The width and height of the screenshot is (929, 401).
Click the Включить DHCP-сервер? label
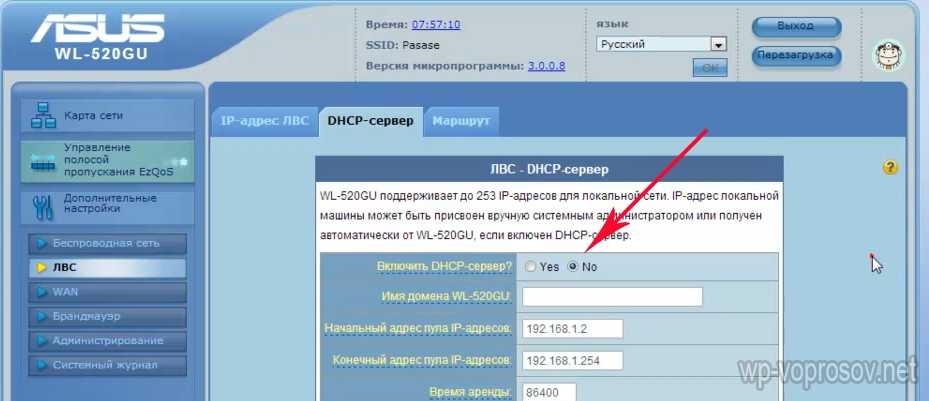[x=444, y=267]
